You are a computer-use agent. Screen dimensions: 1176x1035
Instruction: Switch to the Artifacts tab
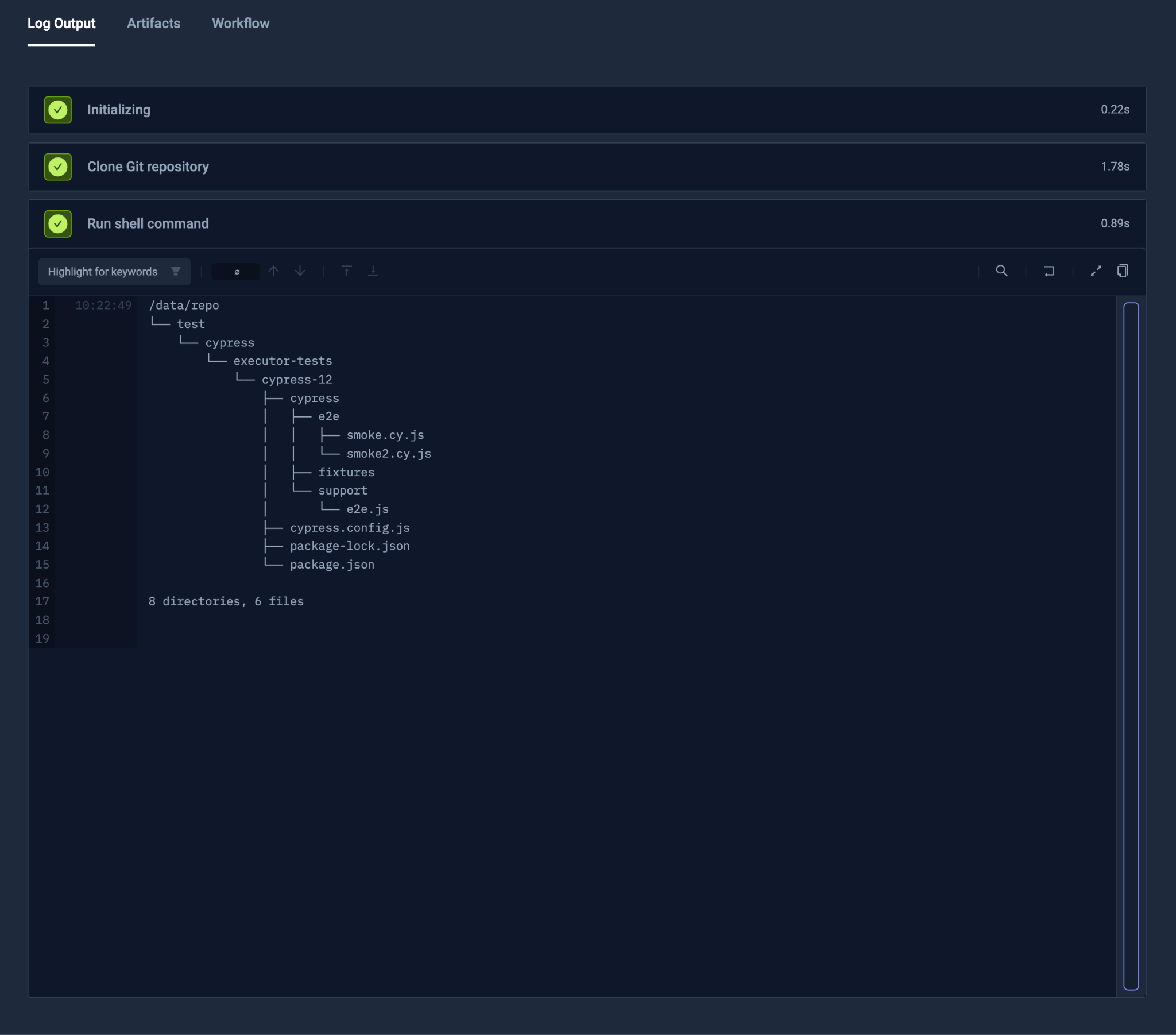(154, 24)
